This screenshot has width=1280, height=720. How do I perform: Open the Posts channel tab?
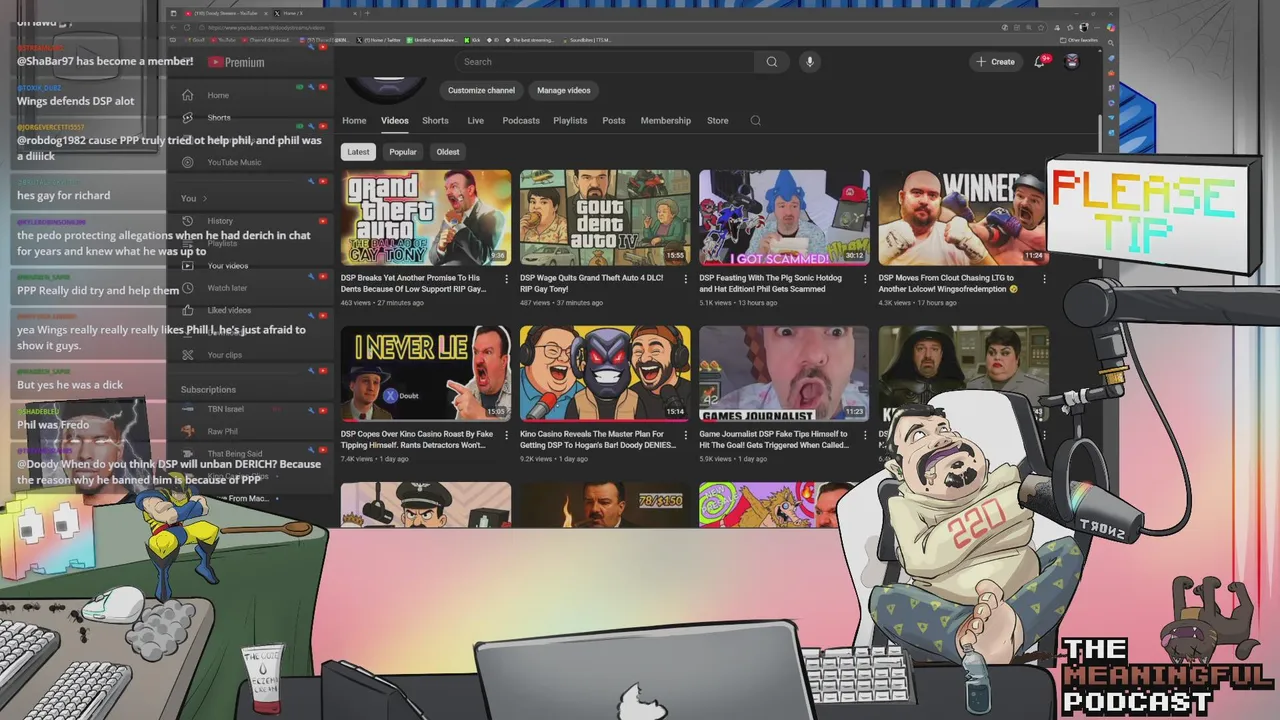click(614, 120)
